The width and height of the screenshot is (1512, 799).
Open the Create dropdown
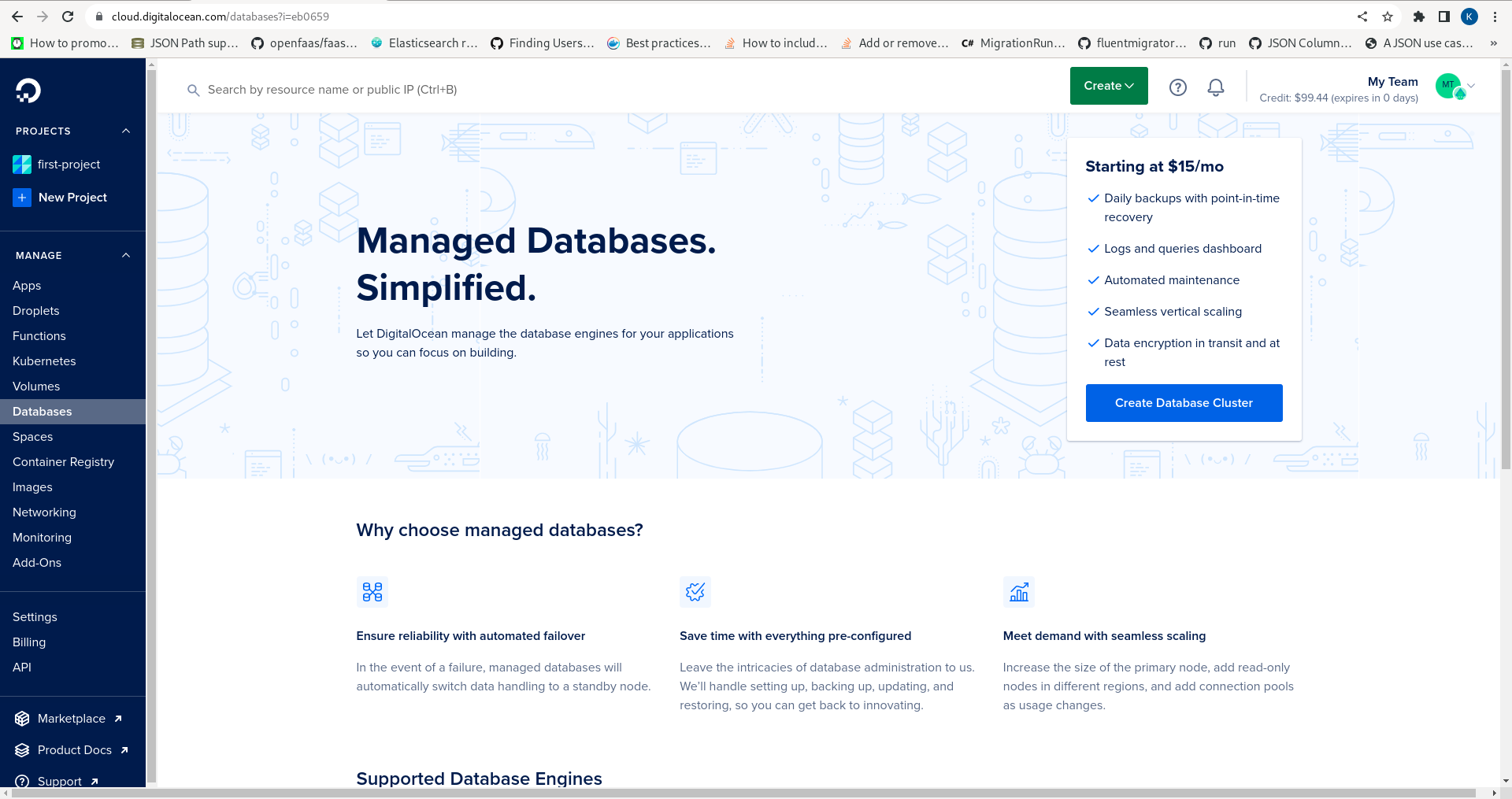(x=1109, y=86)
